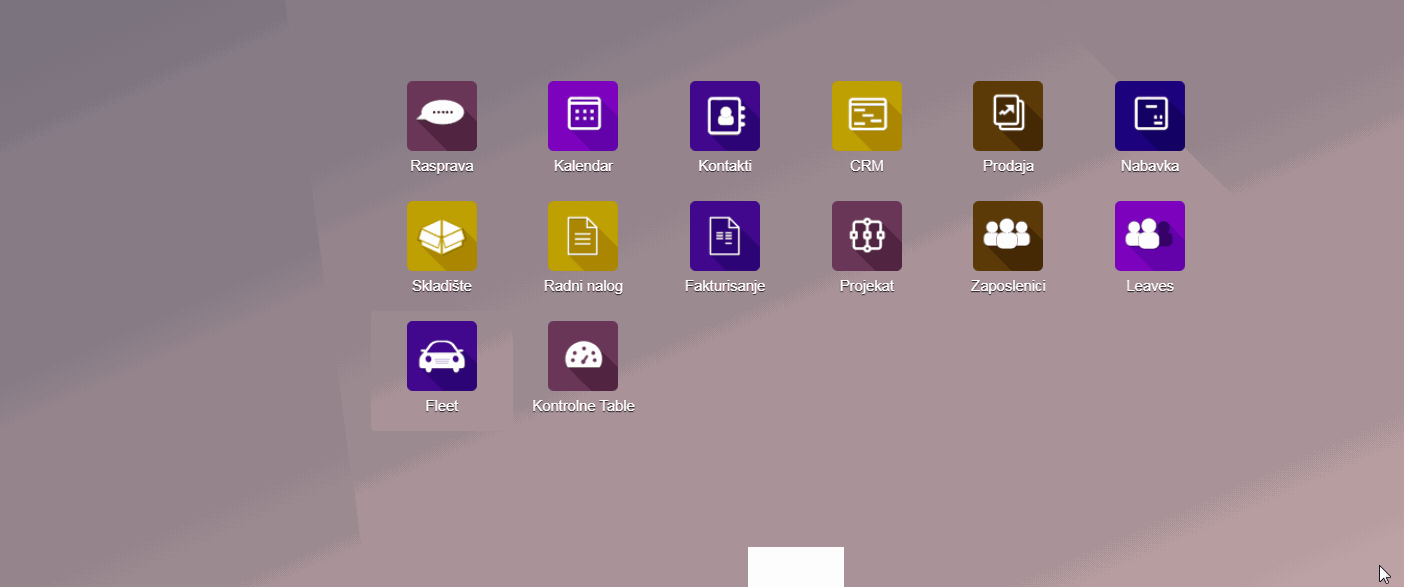Select the 'Zaposlenici' text label

tap(1008, 286)
